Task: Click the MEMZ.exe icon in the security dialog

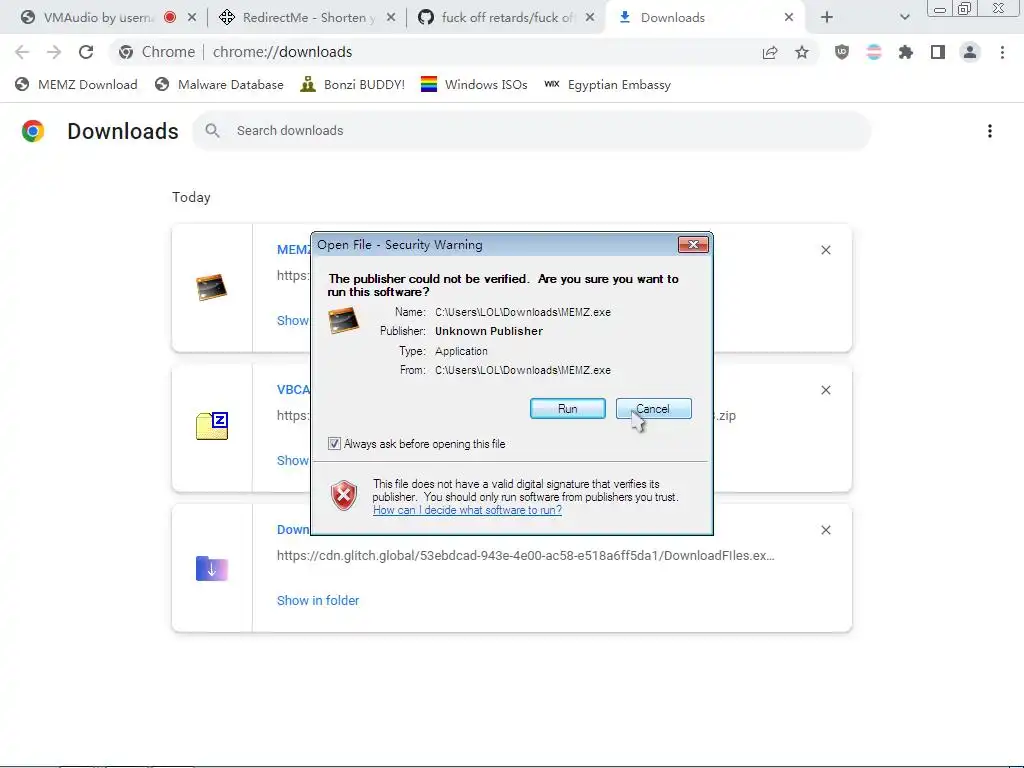Action: click(344, 321)
